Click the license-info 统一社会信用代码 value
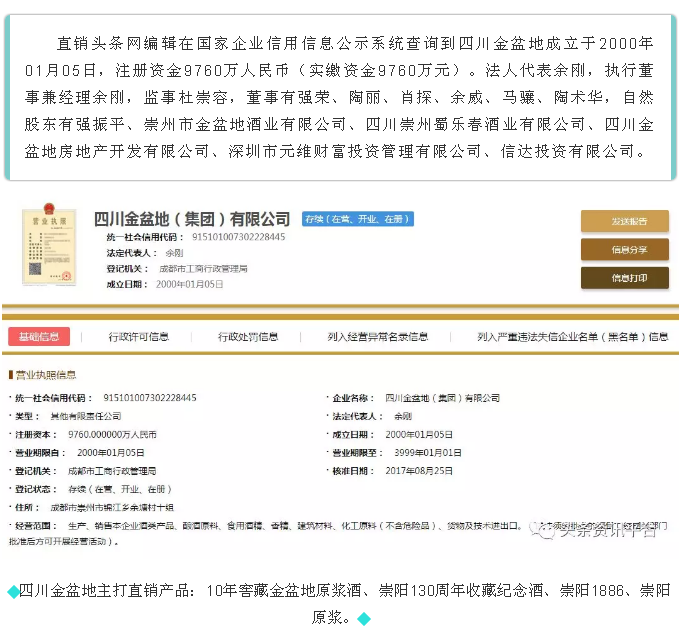 click(150, 398)
